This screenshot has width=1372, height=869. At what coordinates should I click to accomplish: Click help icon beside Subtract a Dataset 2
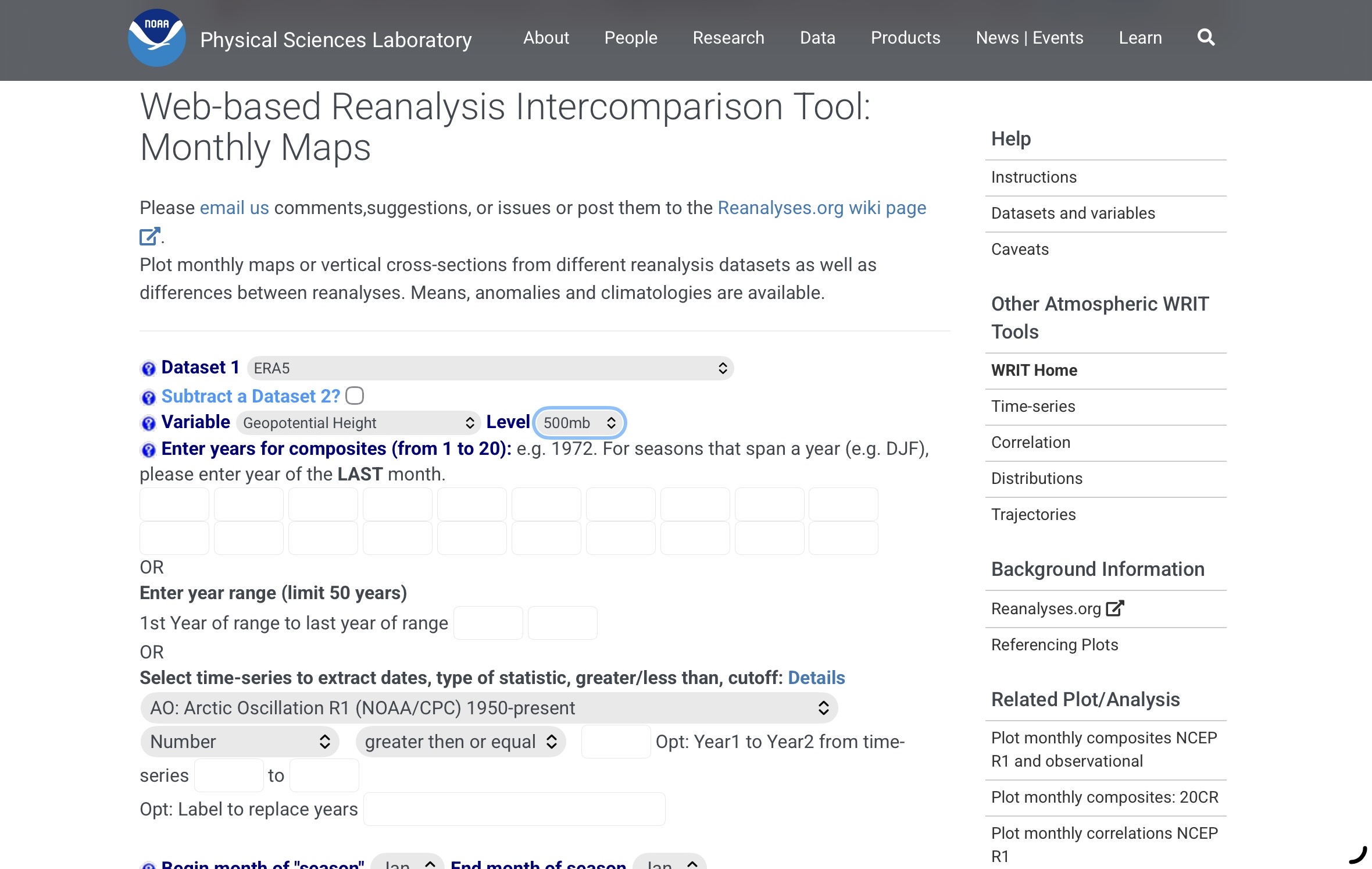pyautogui.click(x=148, y=398)
